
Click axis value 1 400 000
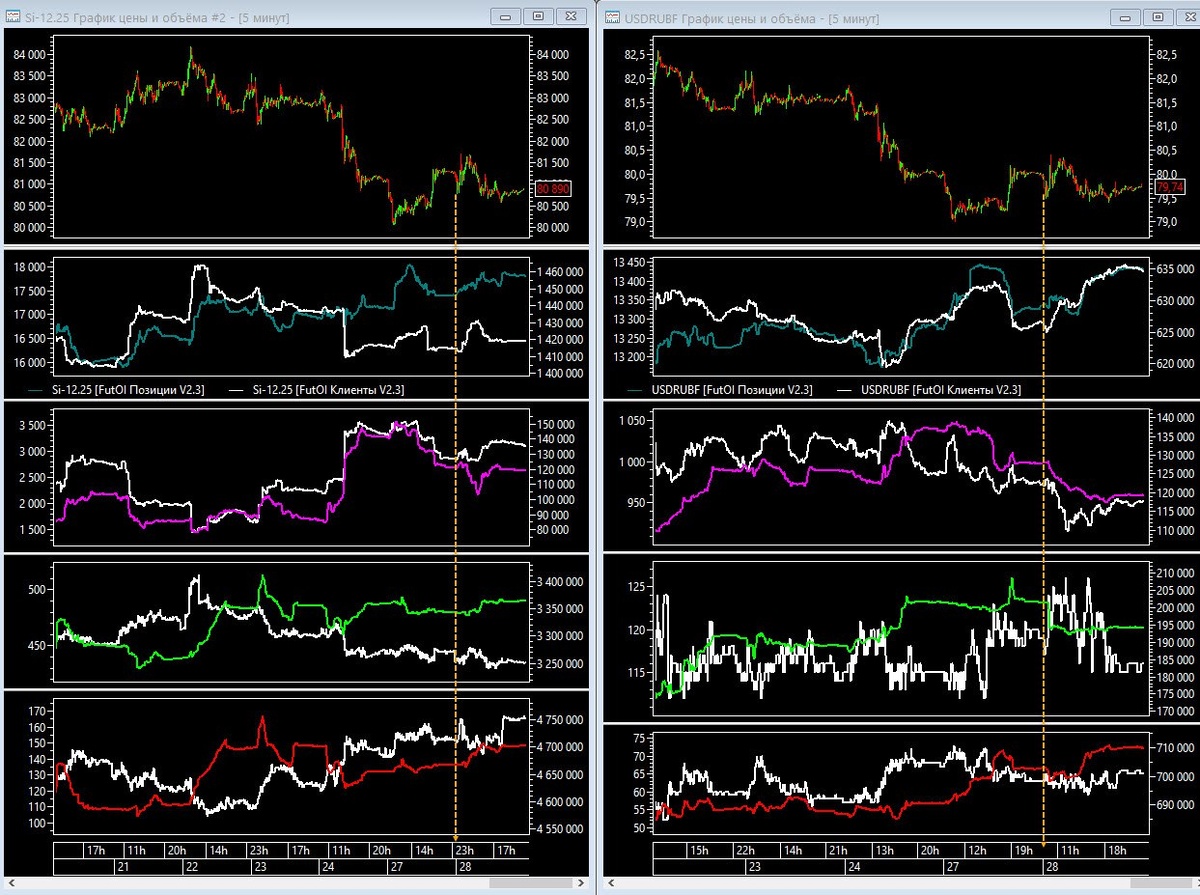pyautogui.click(x=560, y=374)
